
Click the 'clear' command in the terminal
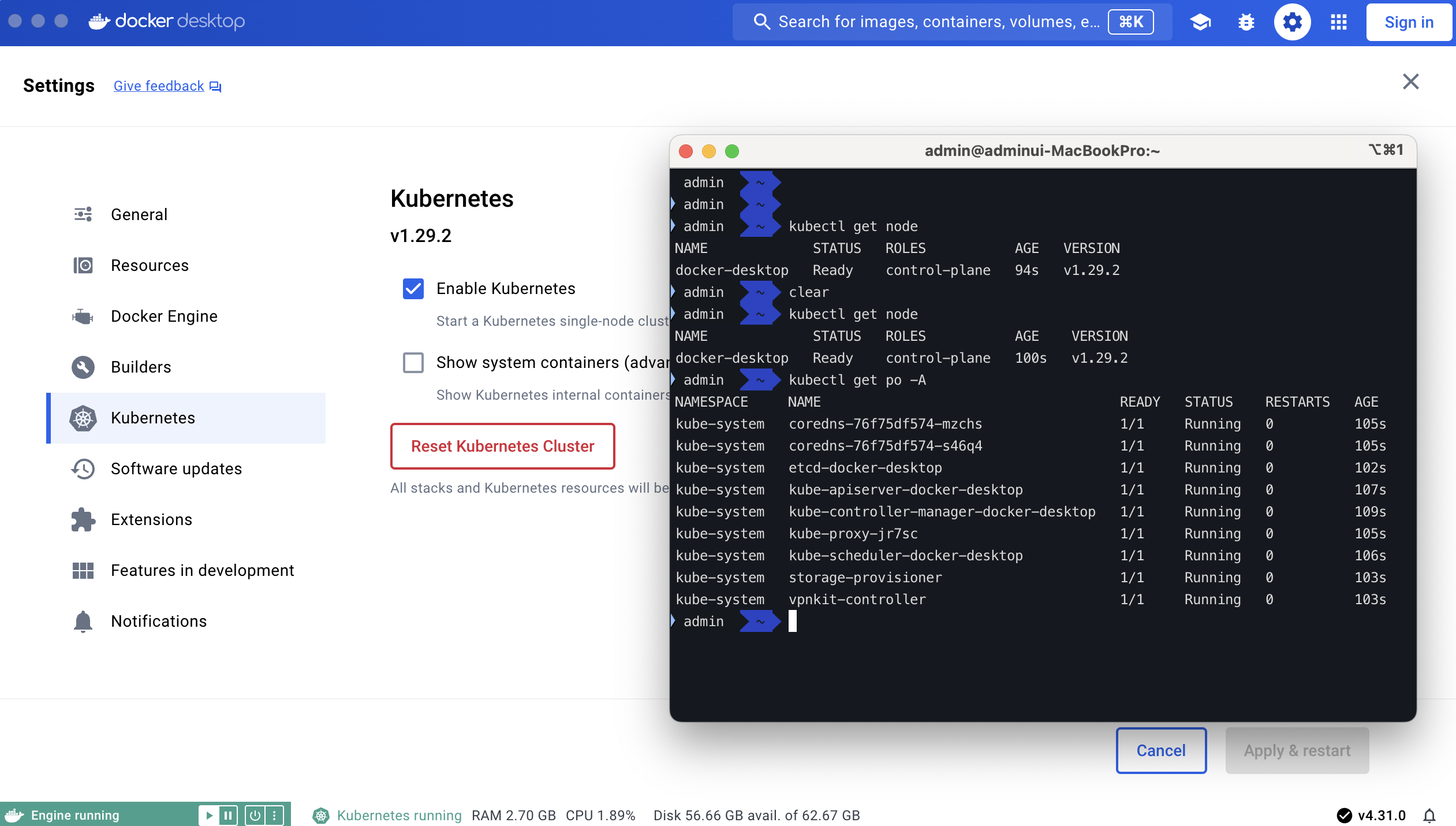809,292
